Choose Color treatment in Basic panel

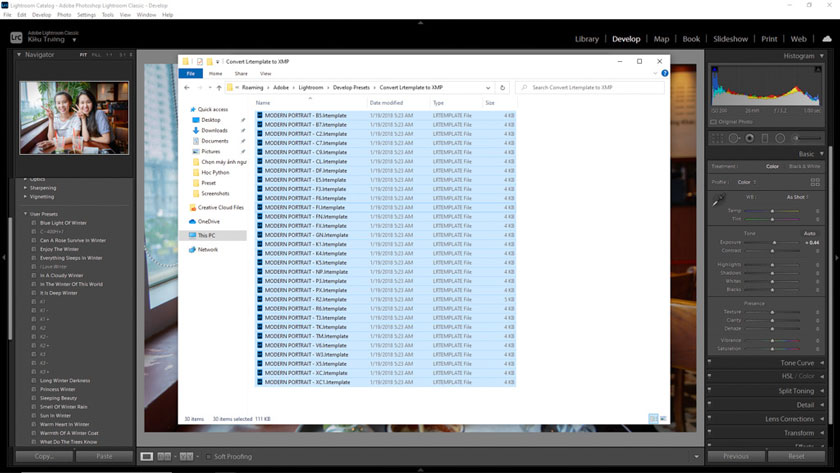772,167
